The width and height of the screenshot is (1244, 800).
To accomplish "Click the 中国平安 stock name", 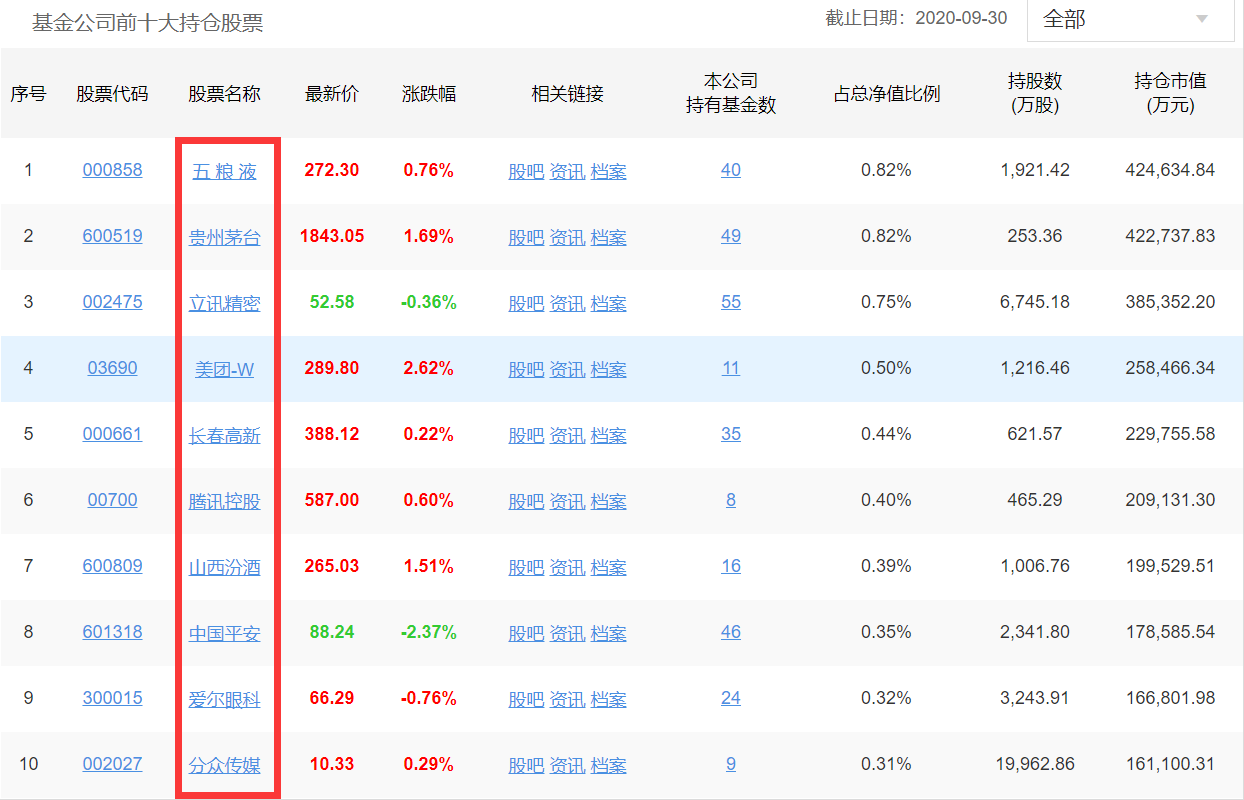I will [225, 633].
